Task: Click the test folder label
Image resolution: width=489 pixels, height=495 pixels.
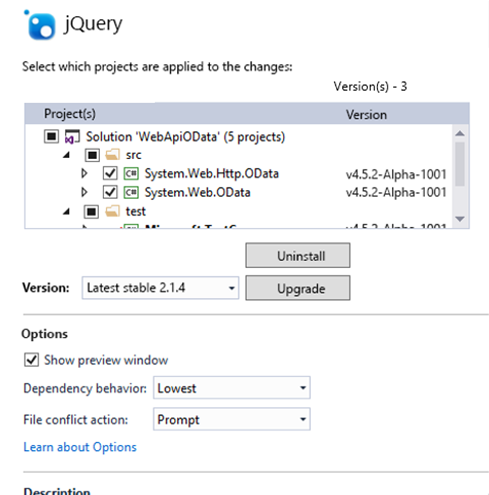Action: click(136, 211)
